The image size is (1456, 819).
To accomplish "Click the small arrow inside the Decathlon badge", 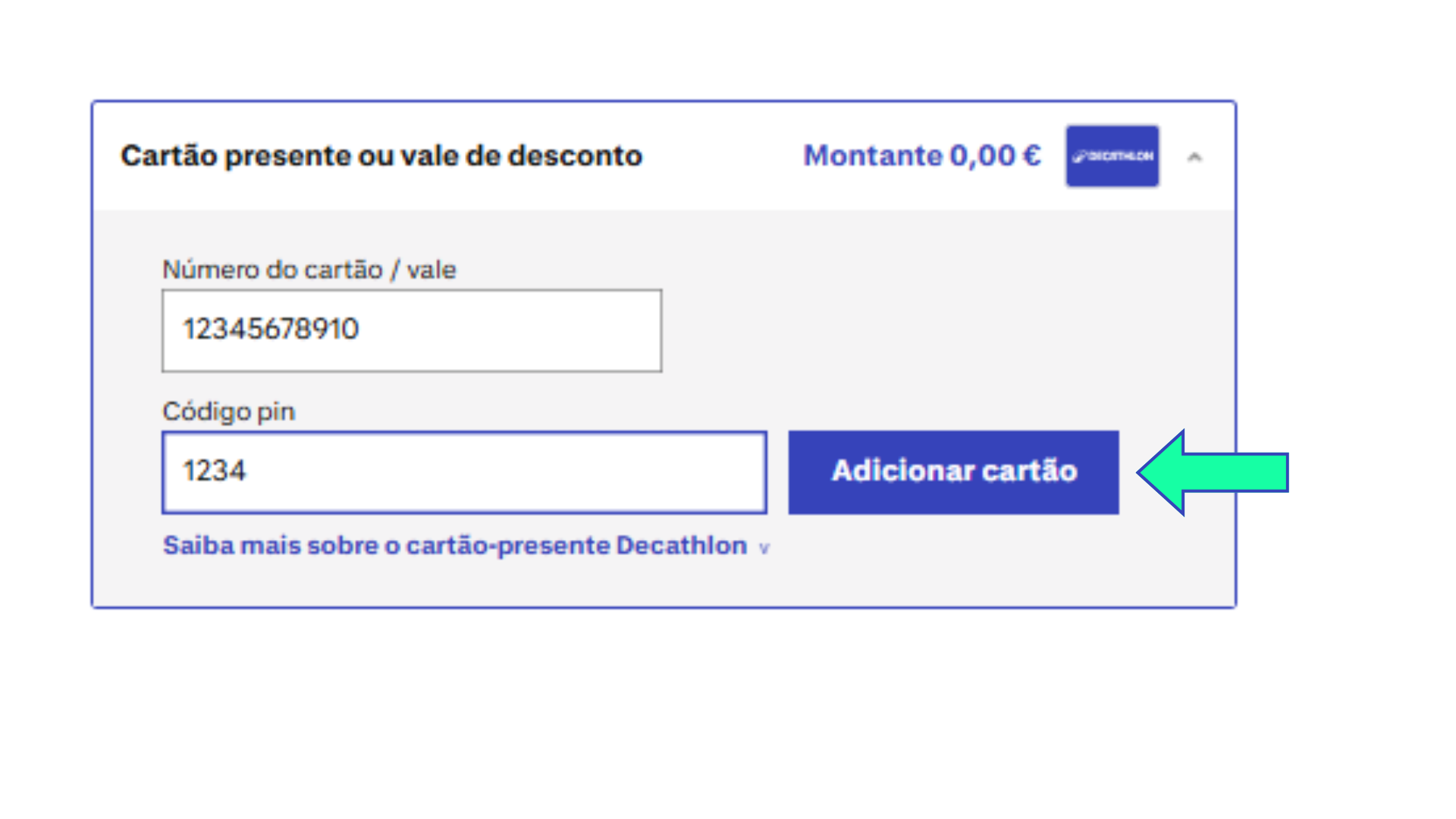I will [1112, 156].
